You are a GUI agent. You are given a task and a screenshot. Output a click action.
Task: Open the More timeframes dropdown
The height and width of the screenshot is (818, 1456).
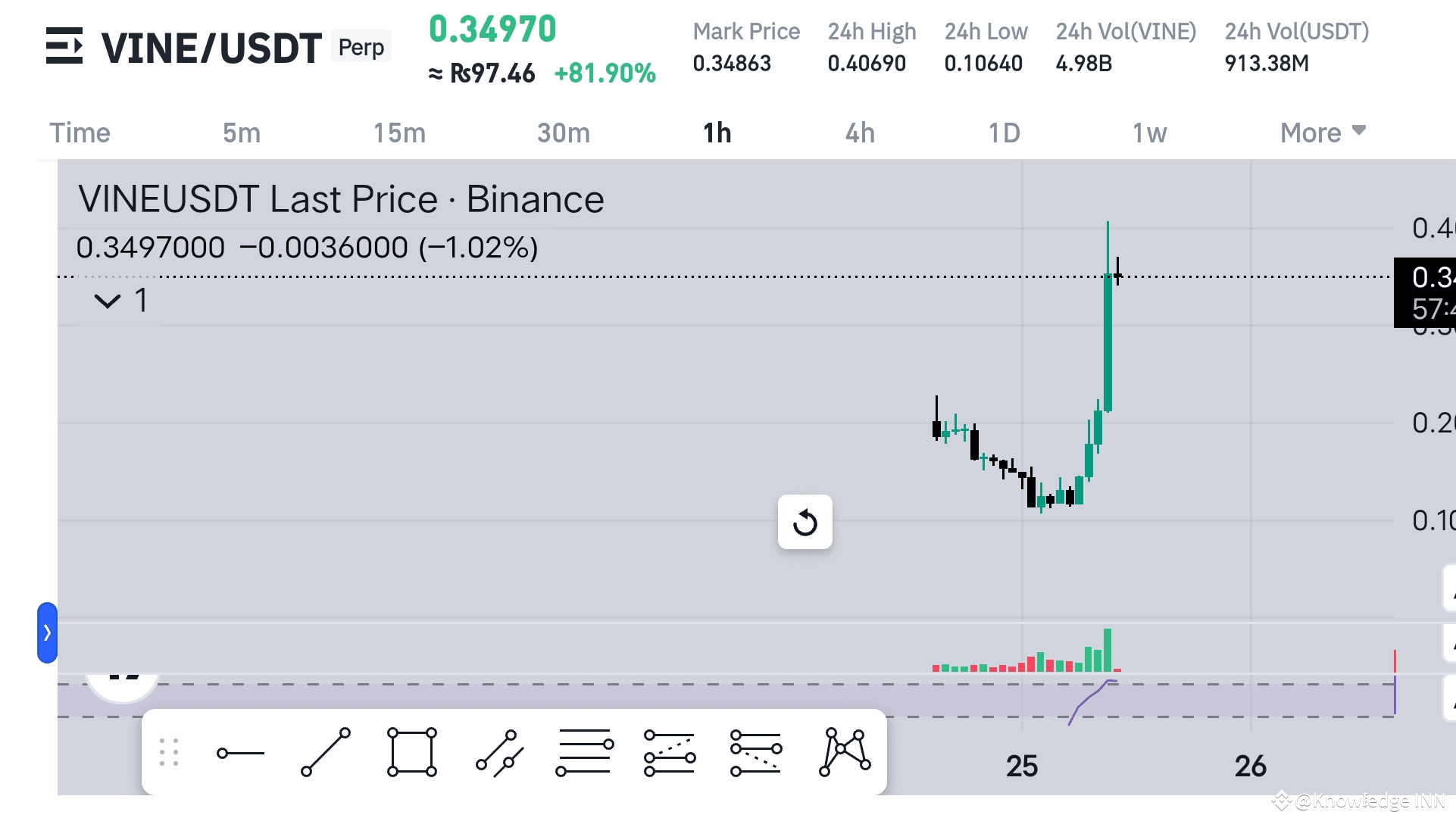point(1323,133)
